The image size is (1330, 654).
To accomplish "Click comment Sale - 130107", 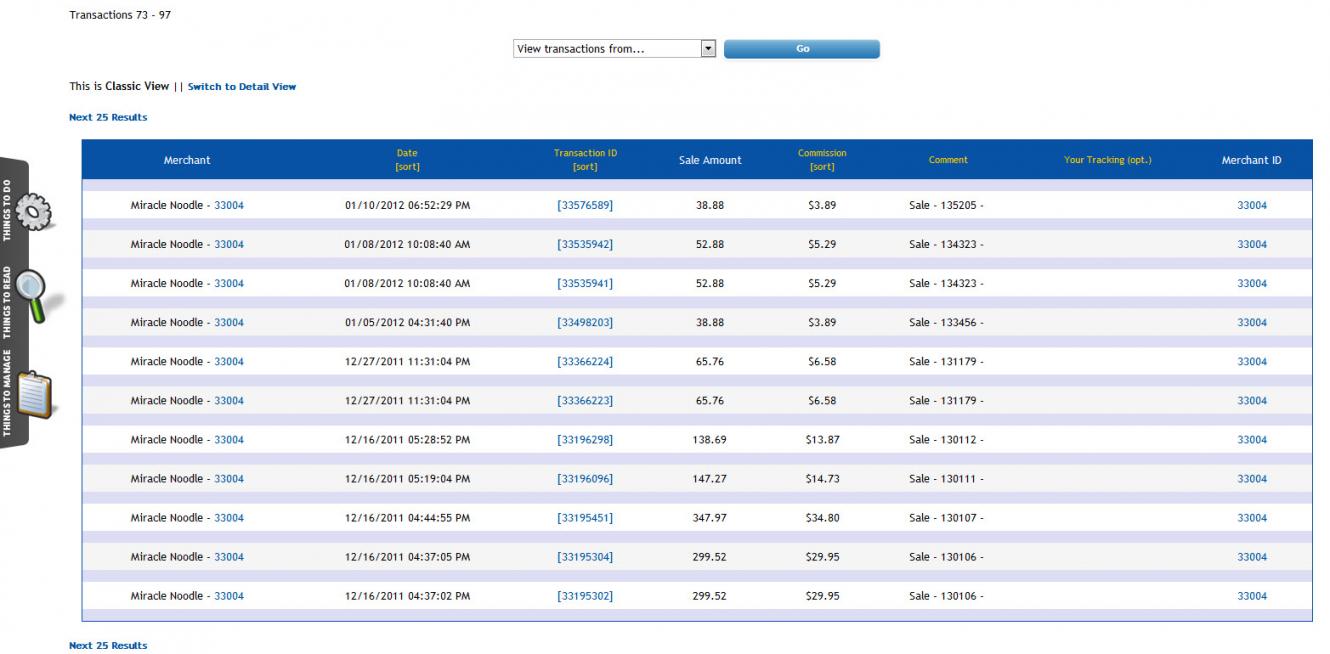I will pyautogui.click(x=946, y=517).
